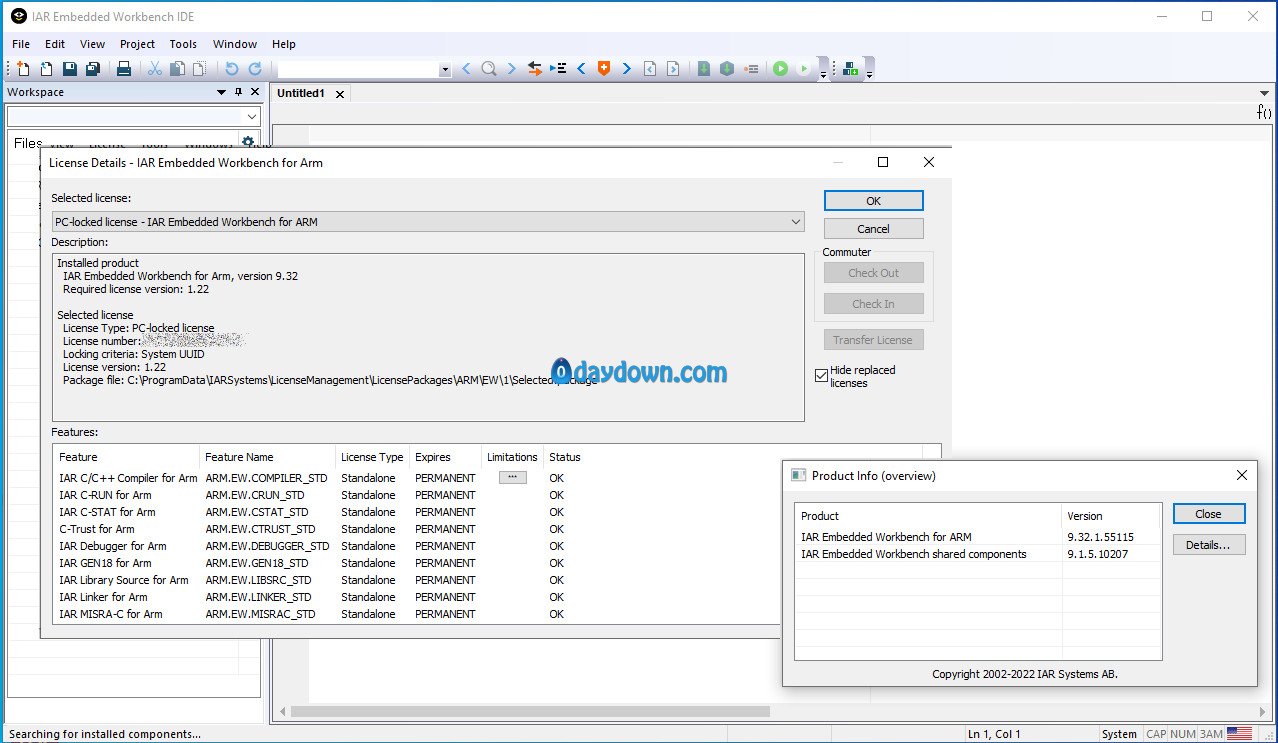Close the Product Info dialog with X

click(x=1241, y=475)
